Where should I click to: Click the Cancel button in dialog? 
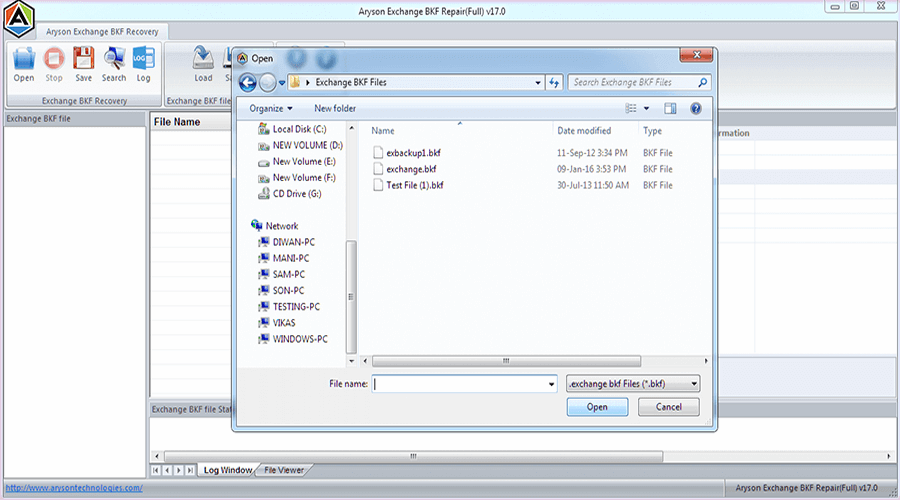tap(669, 407)
